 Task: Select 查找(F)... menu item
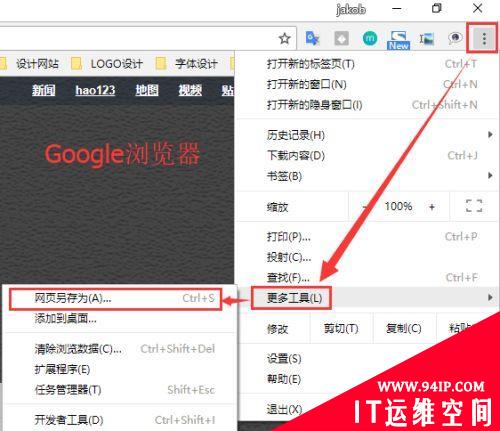(x=368, y=277)
